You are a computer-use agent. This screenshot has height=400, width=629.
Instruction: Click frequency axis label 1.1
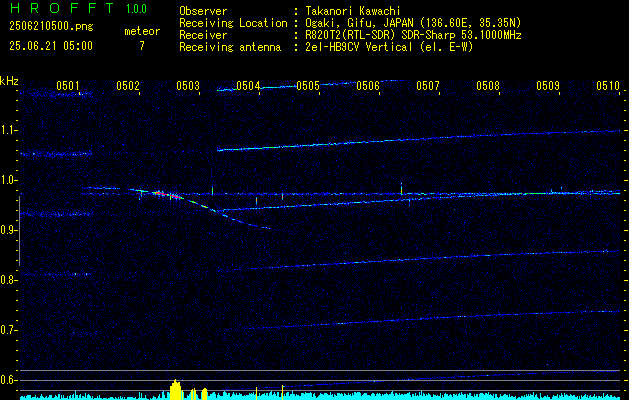tap(8, 130)
